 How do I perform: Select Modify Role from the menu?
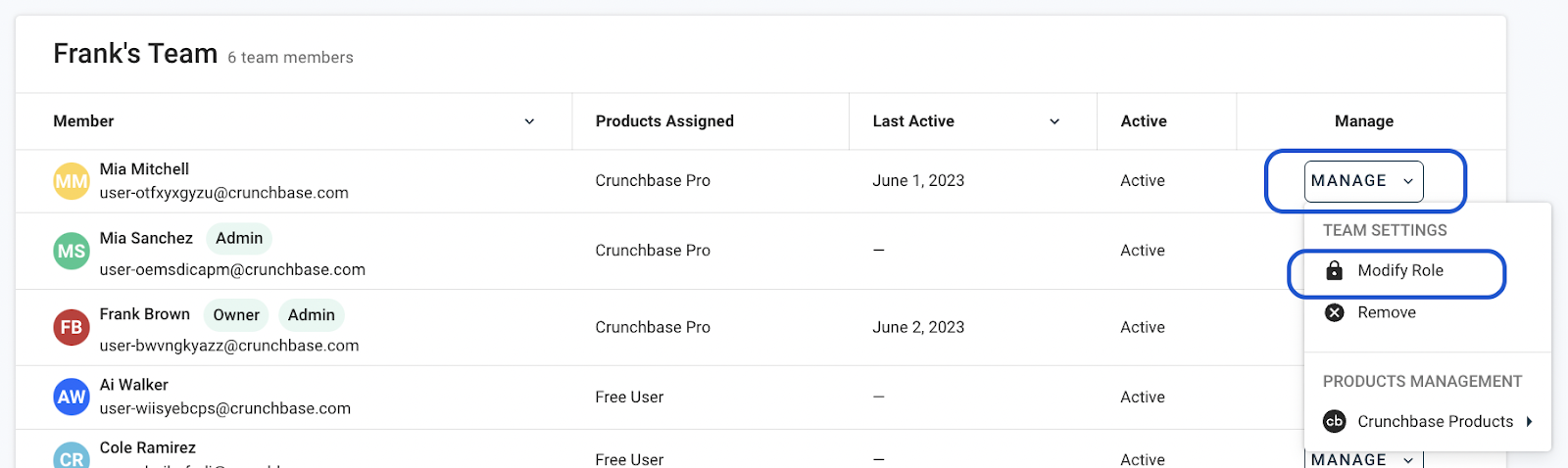(x=1399, y=270)
